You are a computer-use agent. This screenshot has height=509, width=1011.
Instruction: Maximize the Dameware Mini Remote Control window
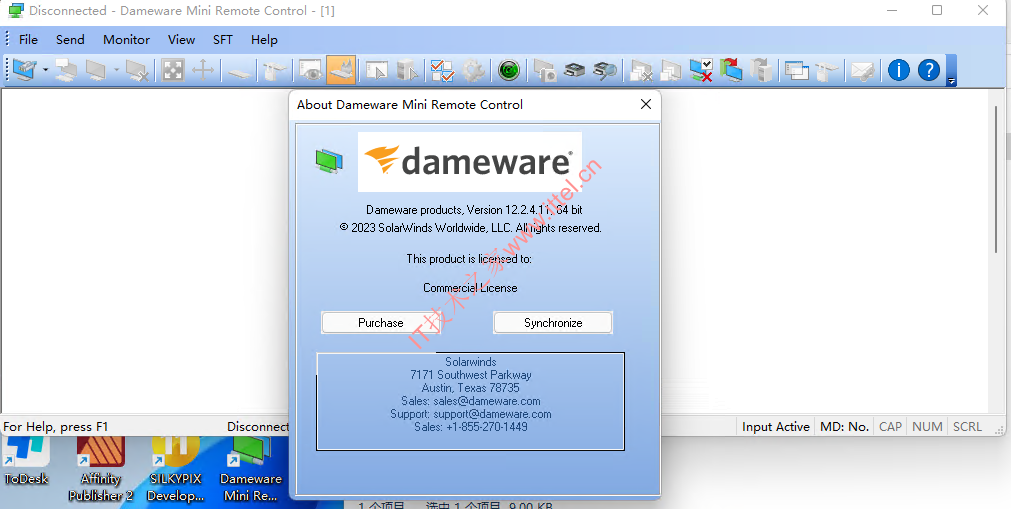coord(937,10)
